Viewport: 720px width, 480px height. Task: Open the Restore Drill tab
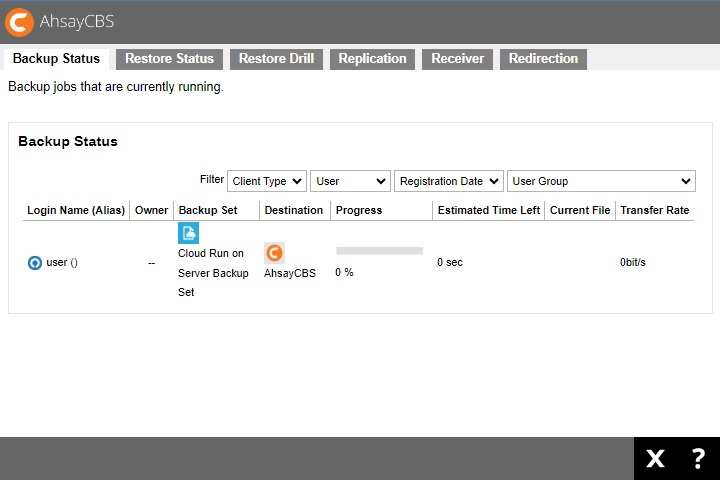[276, 59]
